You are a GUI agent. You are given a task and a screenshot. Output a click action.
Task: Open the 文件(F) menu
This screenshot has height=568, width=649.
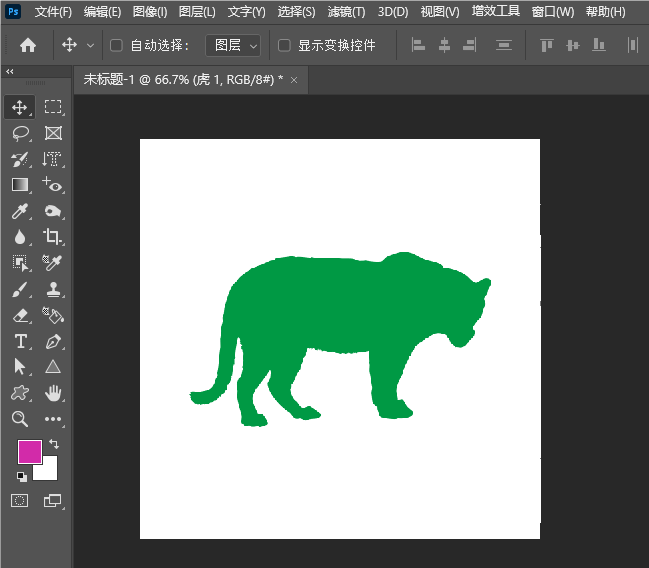pos(53,12)
